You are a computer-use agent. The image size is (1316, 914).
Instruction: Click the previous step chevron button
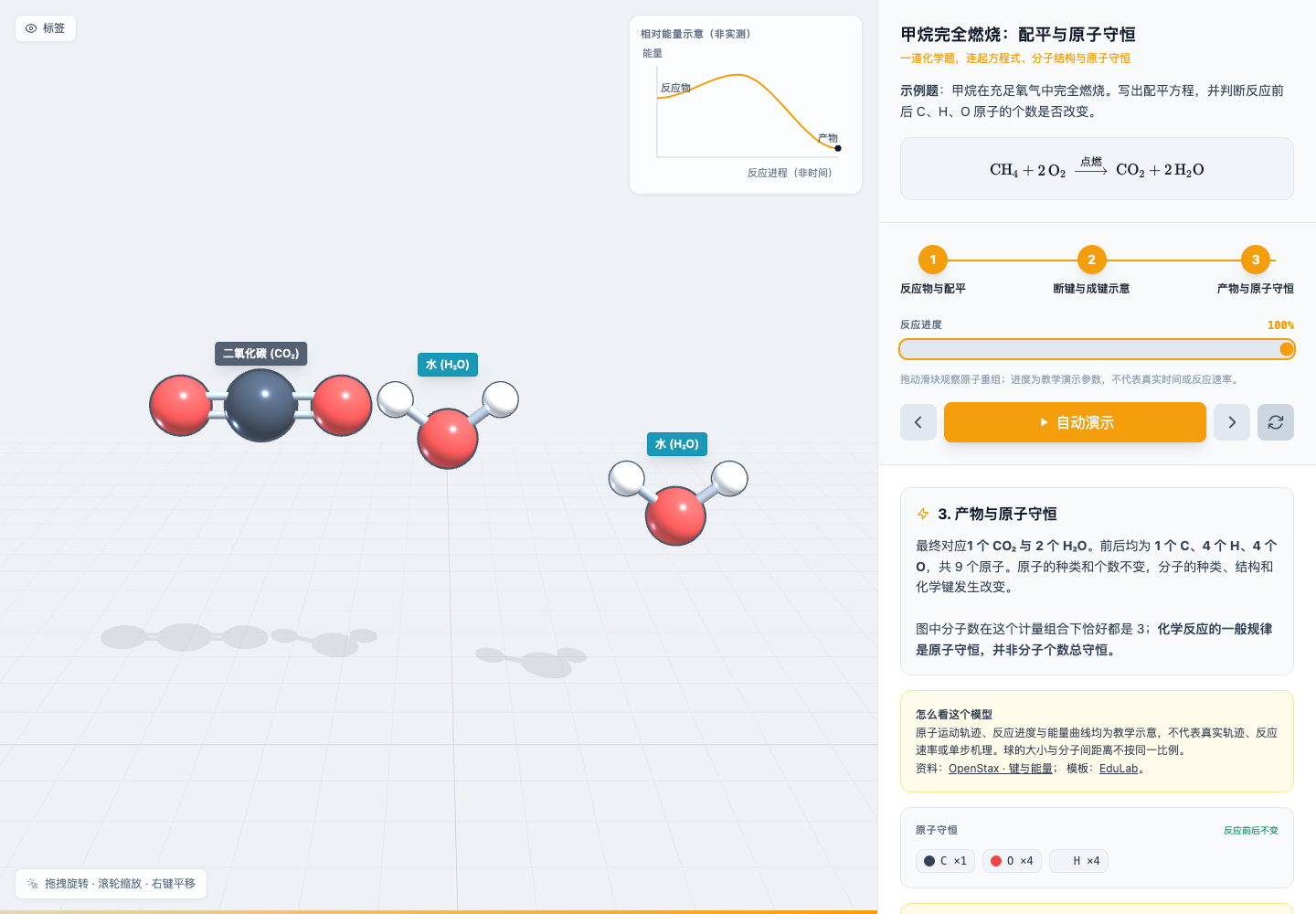pos(918,422)
